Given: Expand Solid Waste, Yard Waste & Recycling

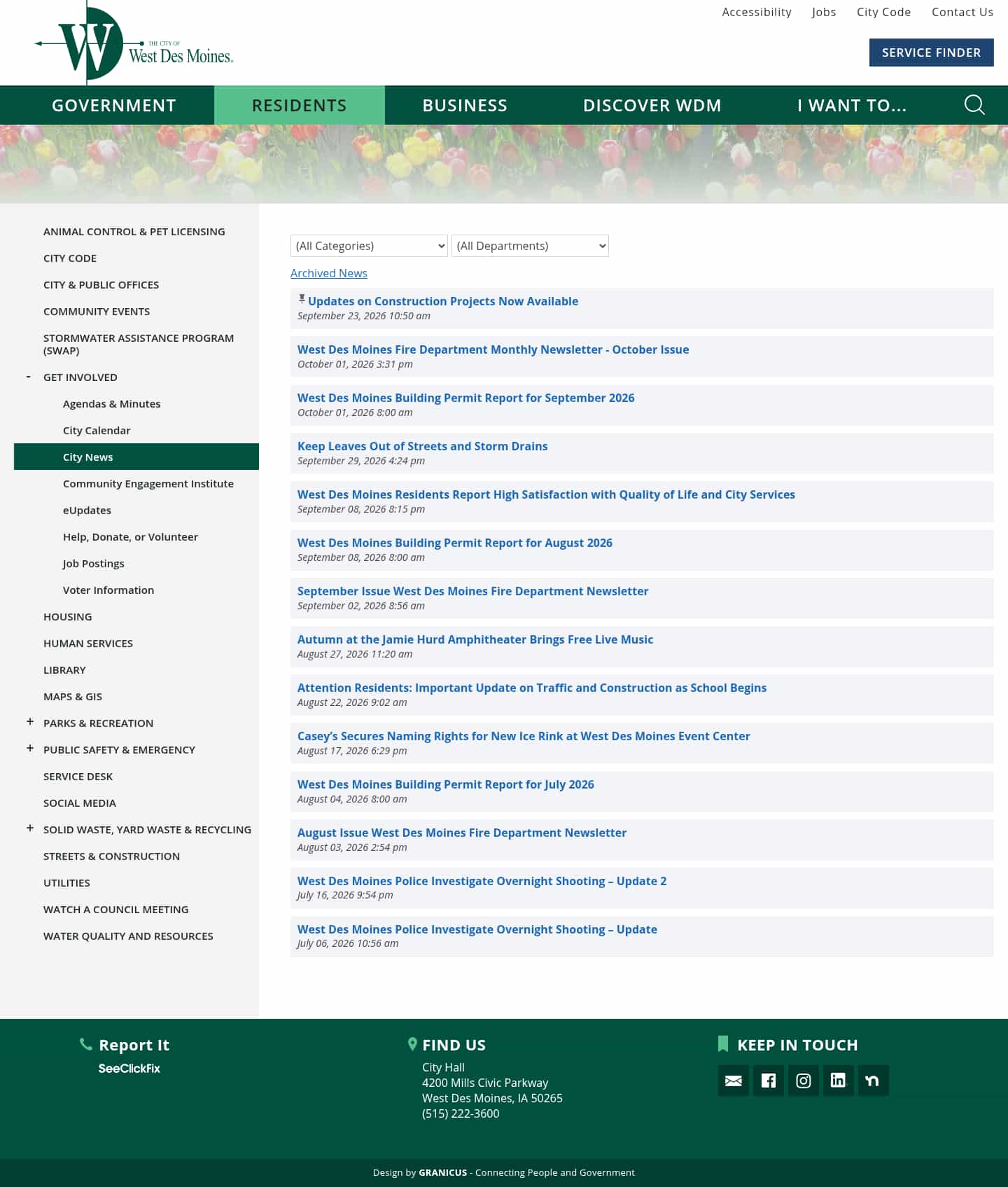Looking at the screenshot, I should [x=30, y=828].
